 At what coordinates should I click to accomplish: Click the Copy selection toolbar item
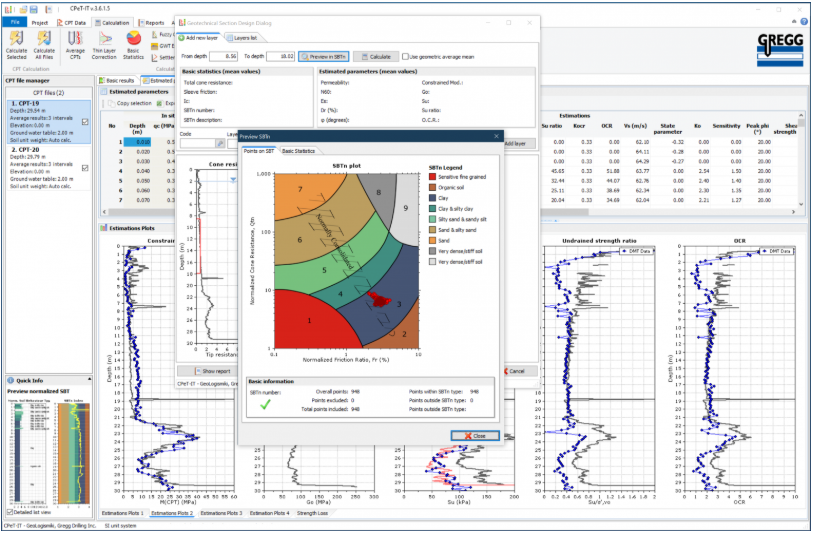pos(130,103)
